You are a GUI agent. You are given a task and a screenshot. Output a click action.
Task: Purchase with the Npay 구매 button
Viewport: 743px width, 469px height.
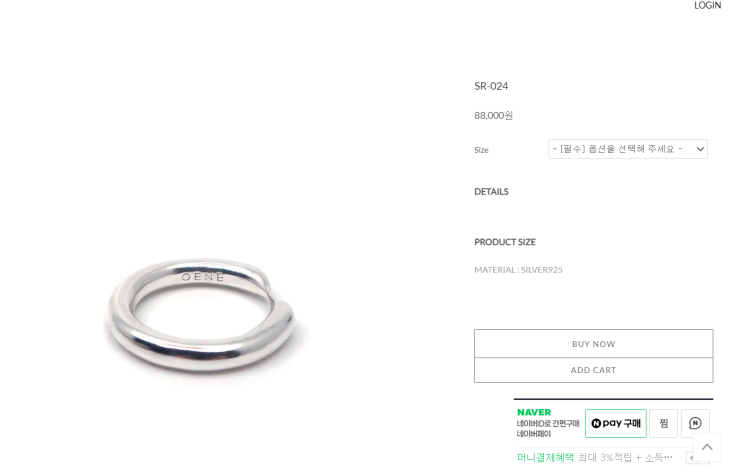[616, 423]
